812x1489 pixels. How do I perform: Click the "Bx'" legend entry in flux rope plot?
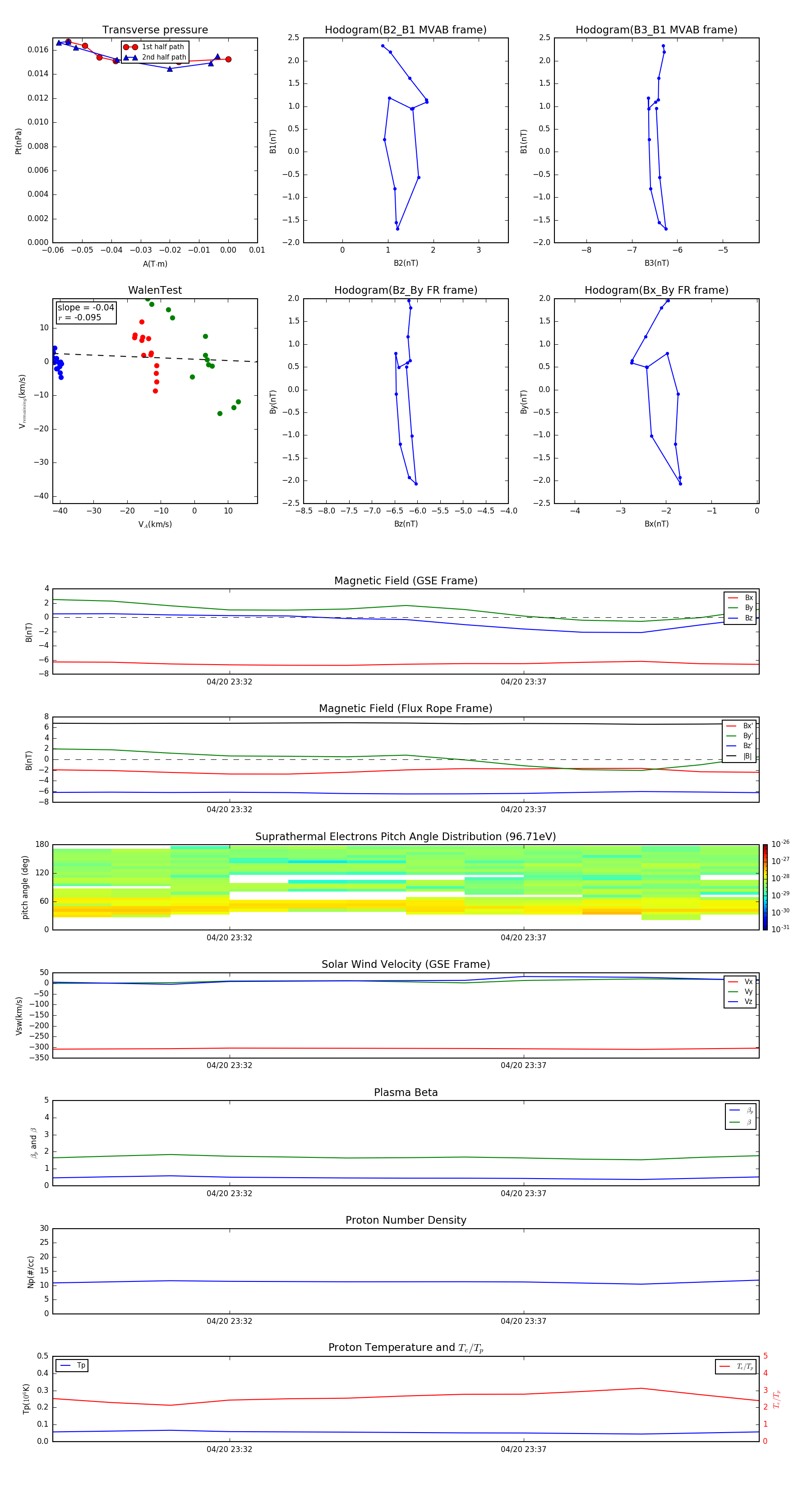pyautogui.click(x=740, y=726)
